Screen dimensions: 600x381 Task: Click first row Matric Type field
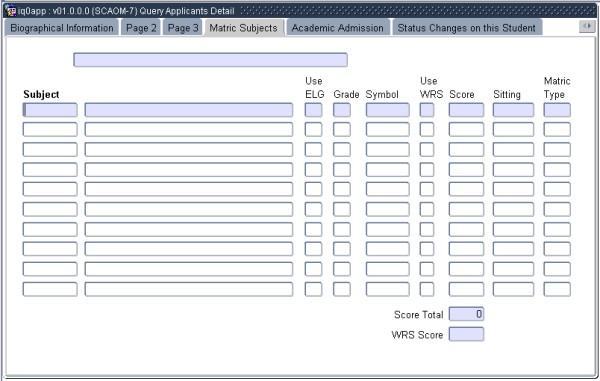557,110
